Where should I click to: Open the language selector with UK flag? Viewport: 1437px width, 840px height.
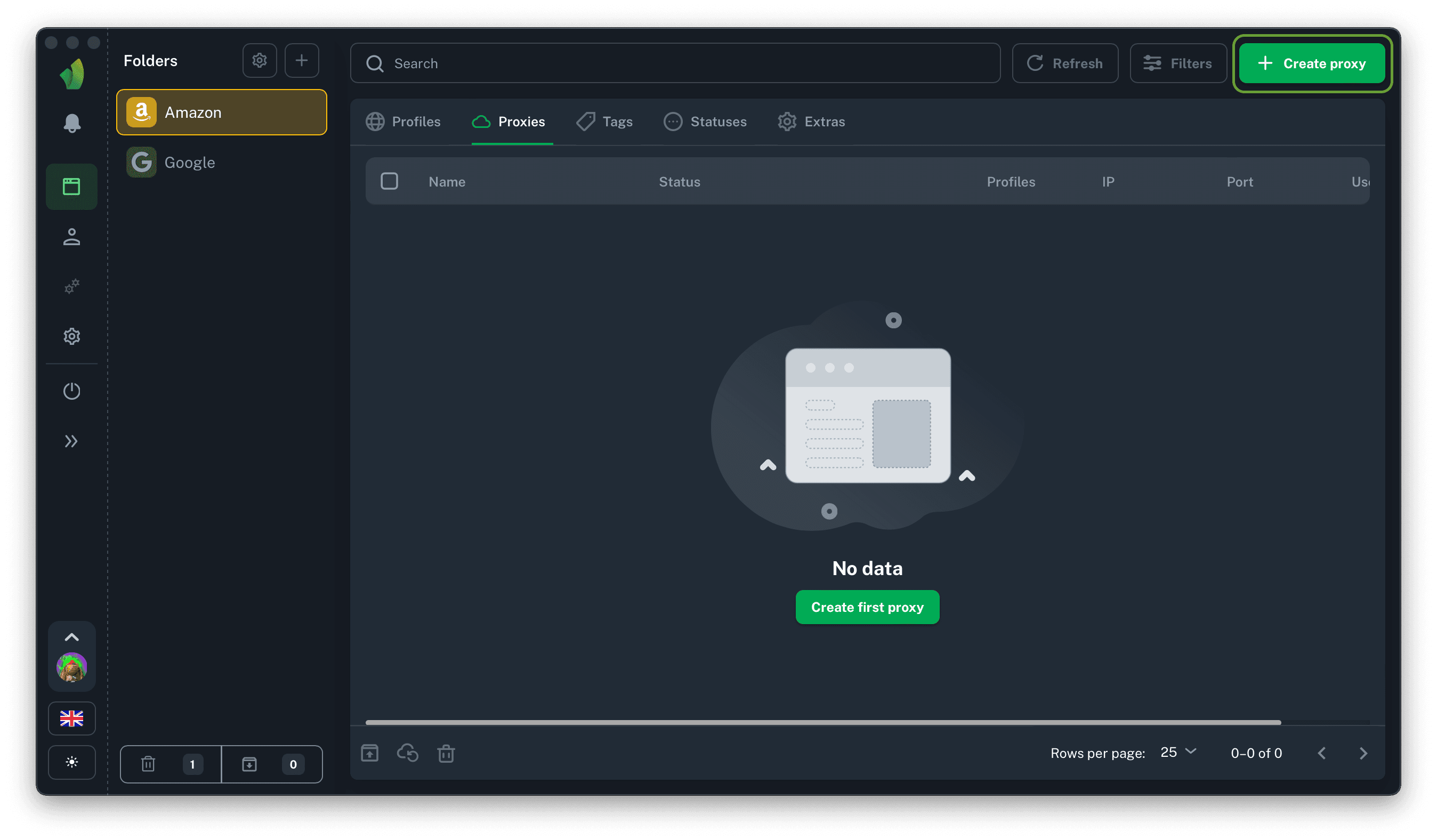click(x=72, y=718)
